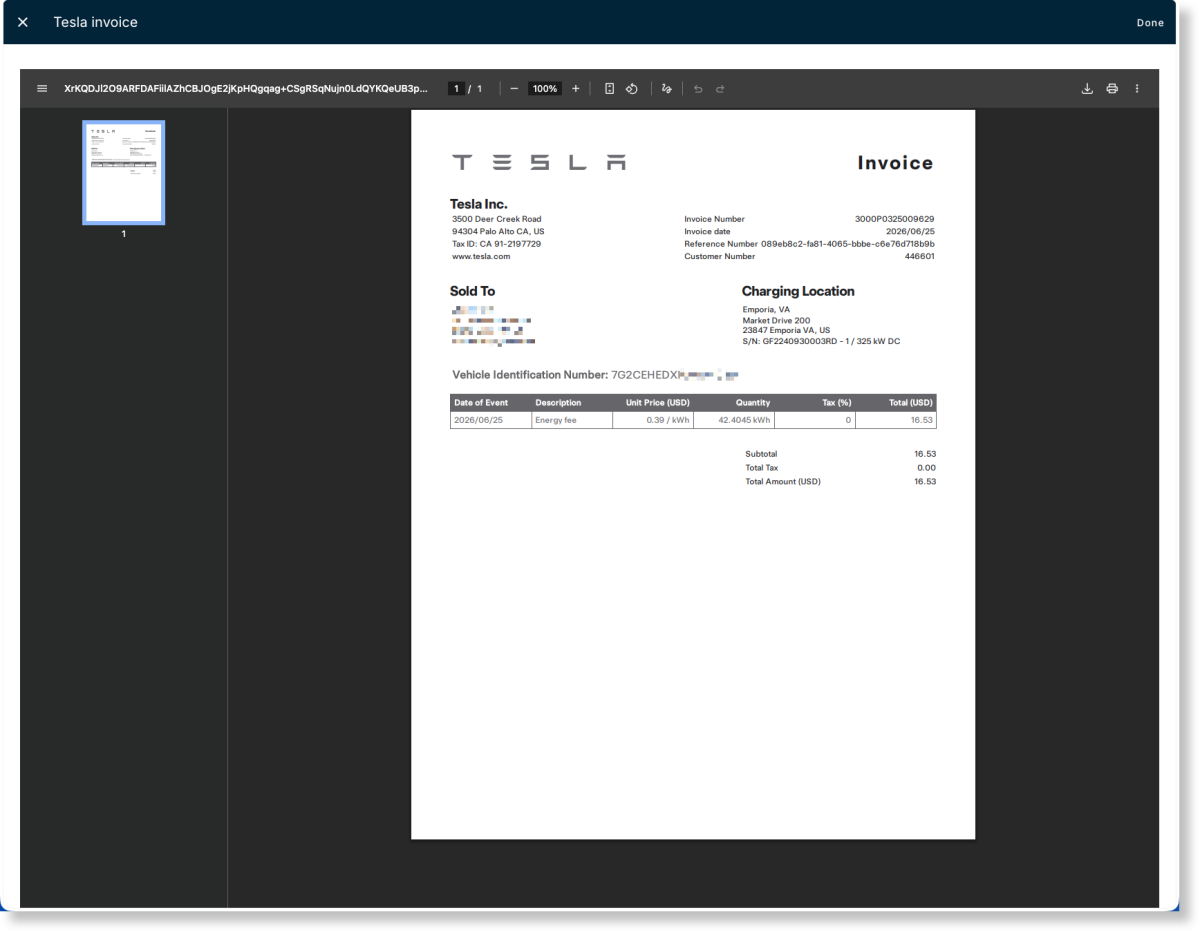The image size is (1200, 932).
Task: Toggle the PDF sidebar menu icon
Action: (42, 89)
